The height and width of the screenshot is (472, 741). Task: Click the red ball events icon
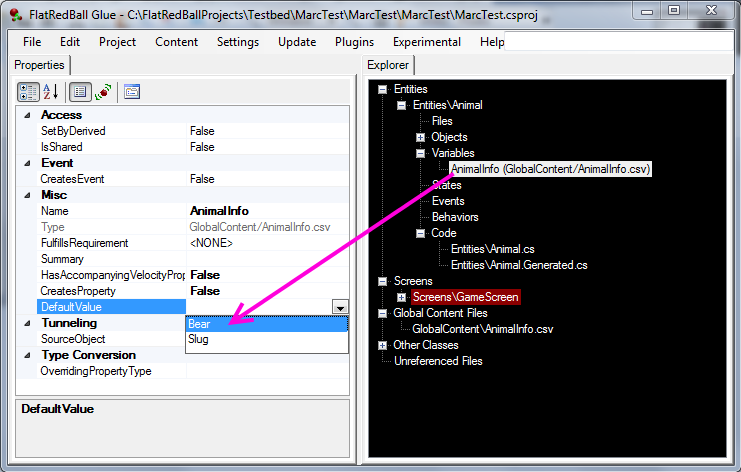coord(103,91)
